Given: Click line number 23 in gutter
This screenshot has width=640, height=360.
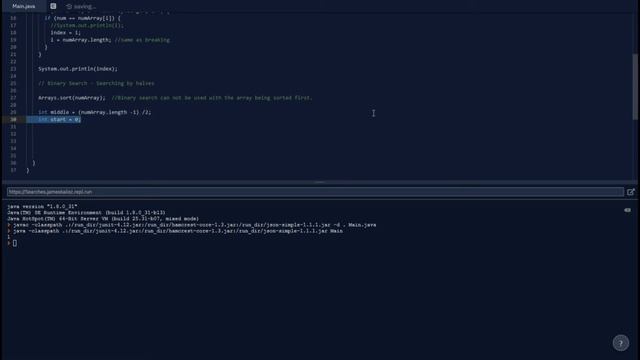Looking at the screenshot, I should pos(13,69).
